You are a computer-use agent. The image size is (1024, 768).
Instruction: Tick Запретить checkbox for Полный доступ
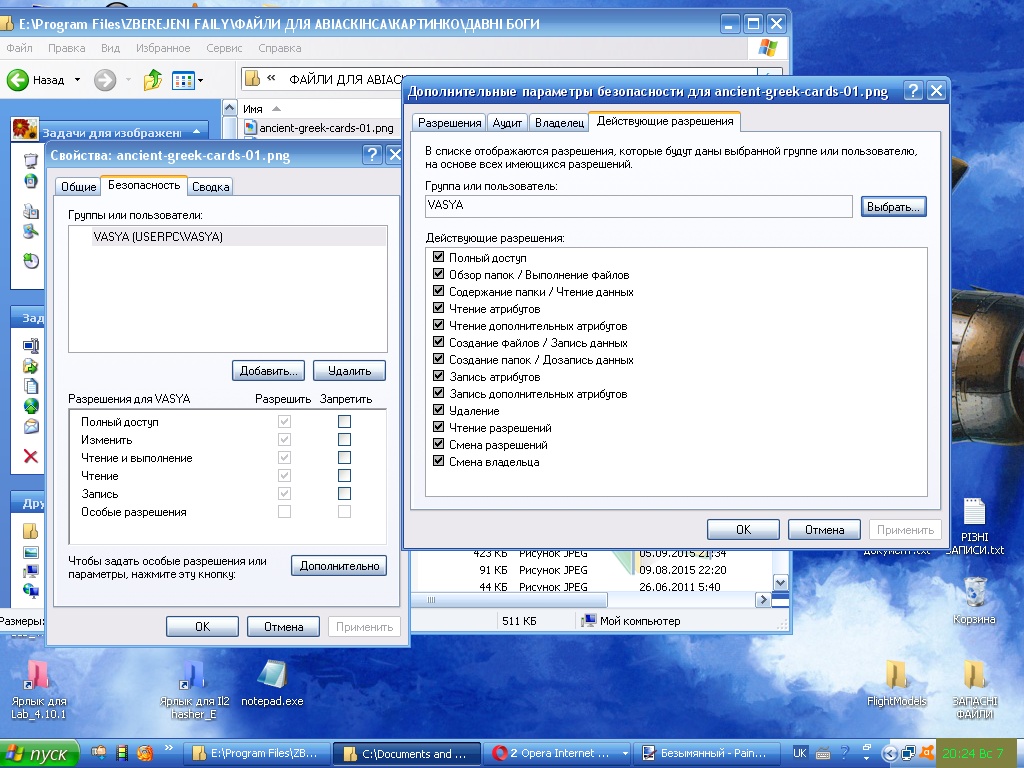[x=344, y=421]
